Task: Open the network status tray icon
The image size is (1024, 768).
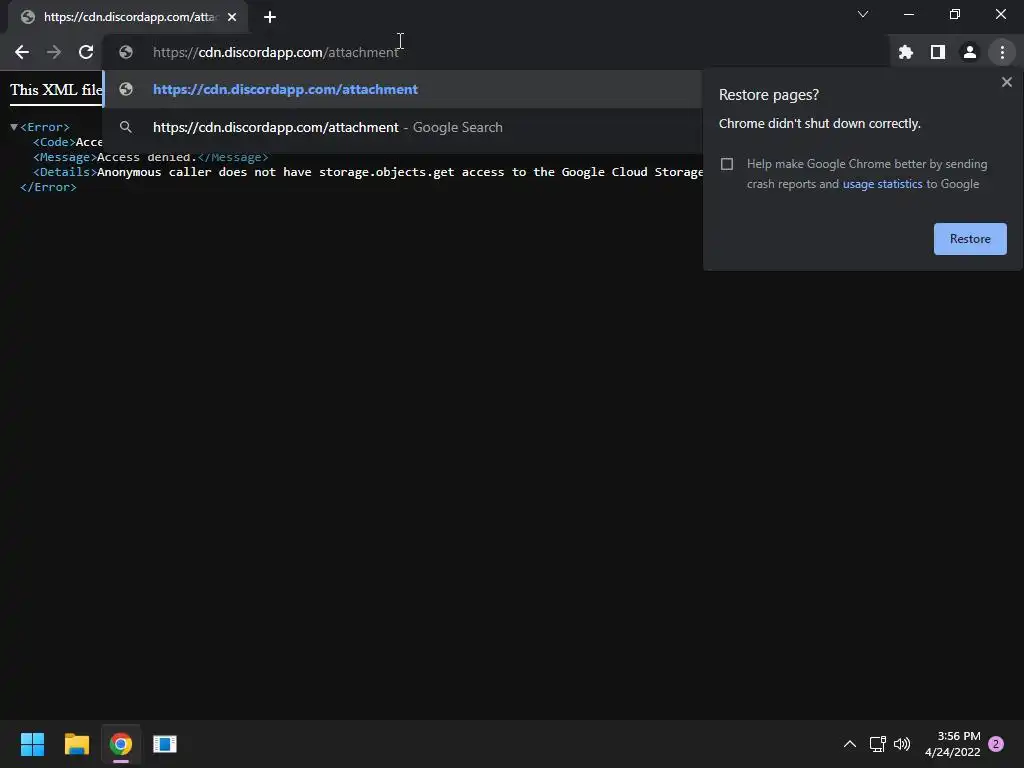Action: coord(877,744)
